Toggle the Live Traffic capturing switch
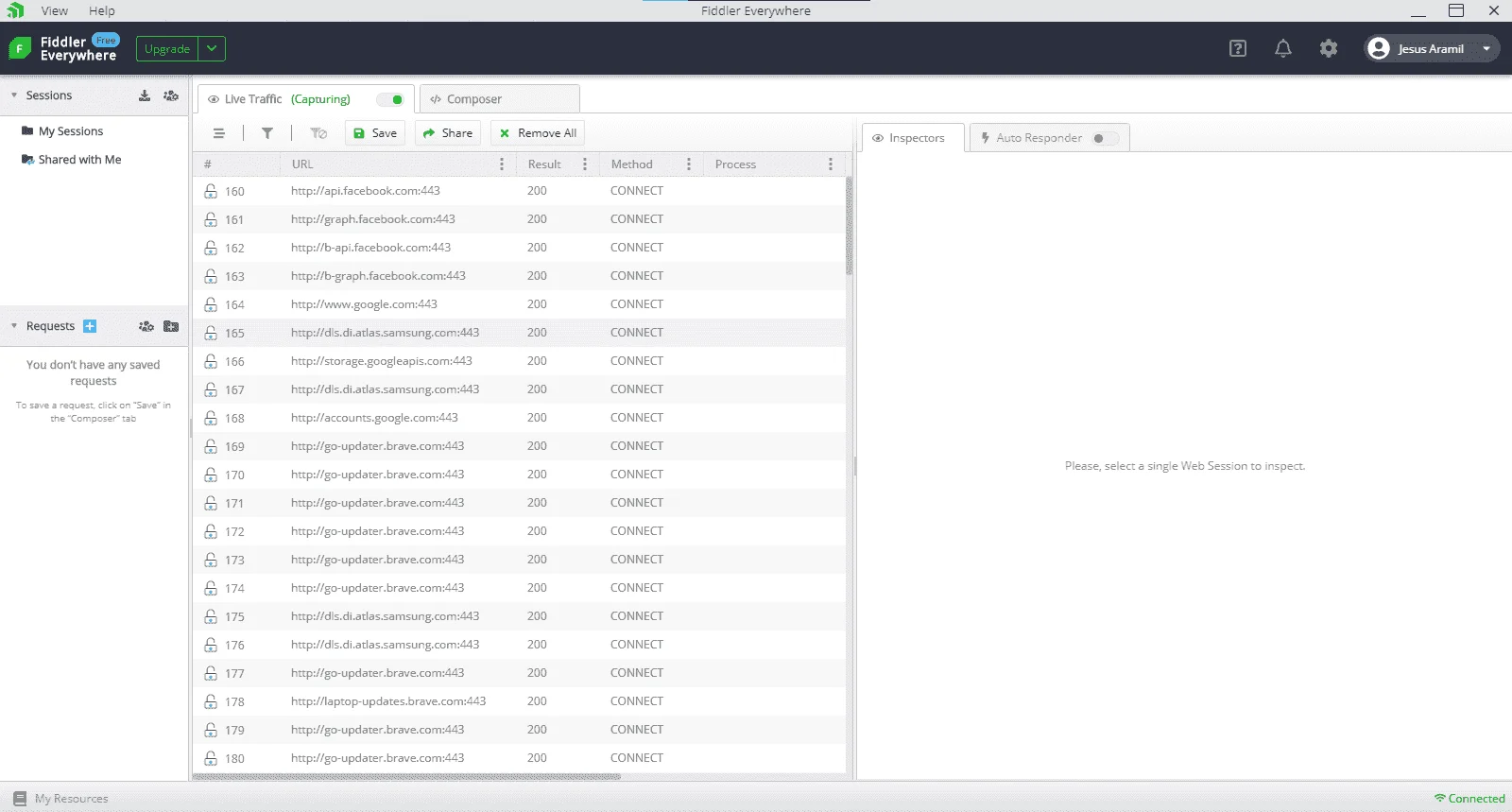This screenshot has width=1512, height=812. point(391,99)
